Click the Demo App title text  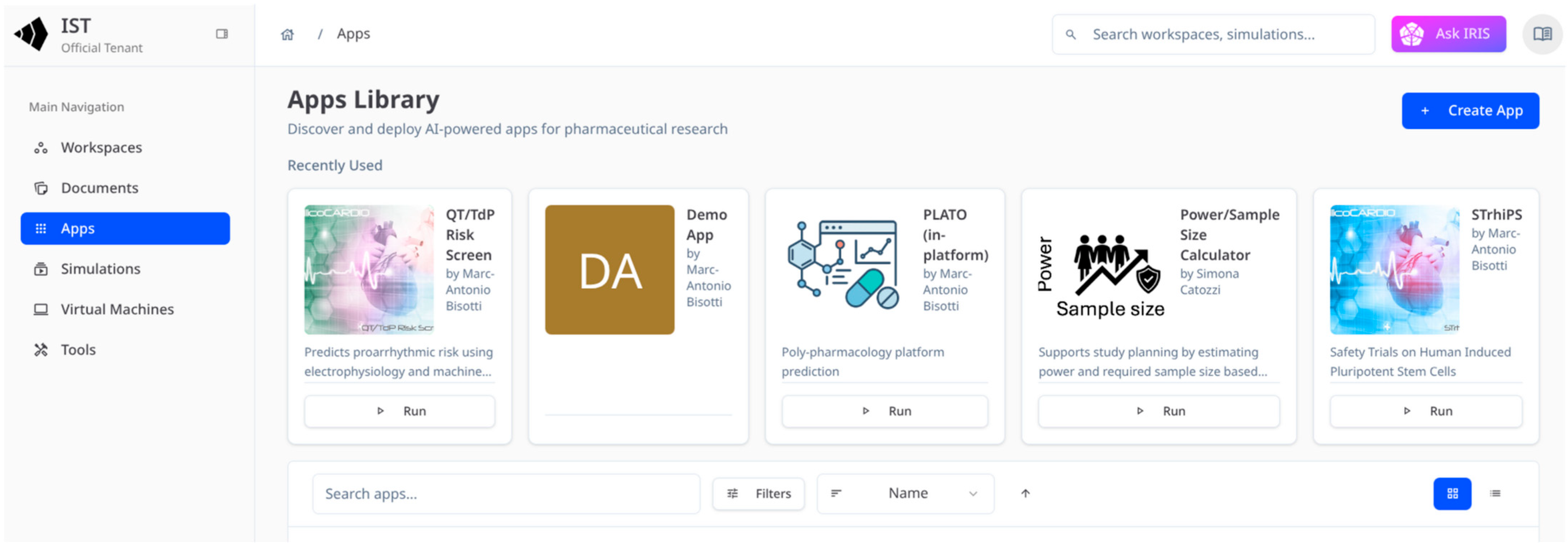click(x=707, y=225)
